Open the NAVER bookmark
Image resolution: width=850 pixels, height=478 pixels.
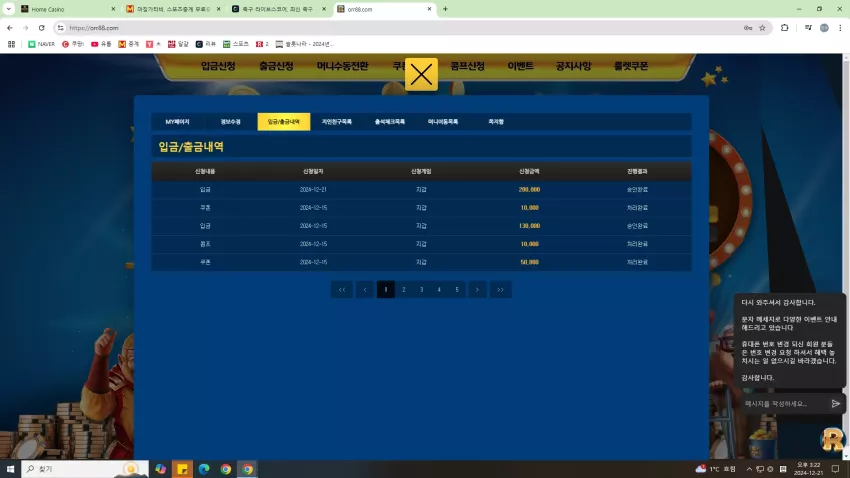click(x=41, y=44)
